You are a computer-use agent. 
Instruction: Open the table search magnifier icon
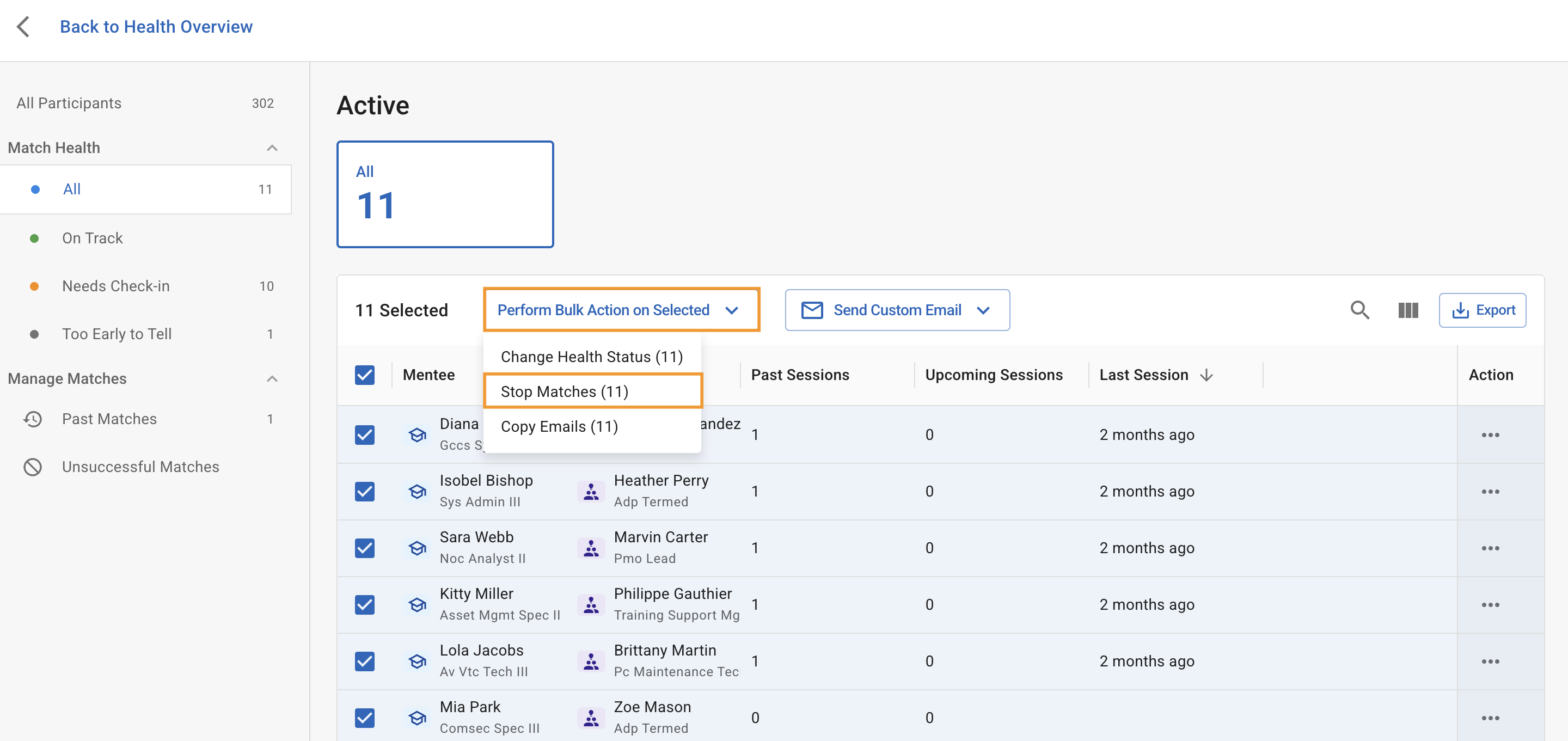[x=1359, y=310]
